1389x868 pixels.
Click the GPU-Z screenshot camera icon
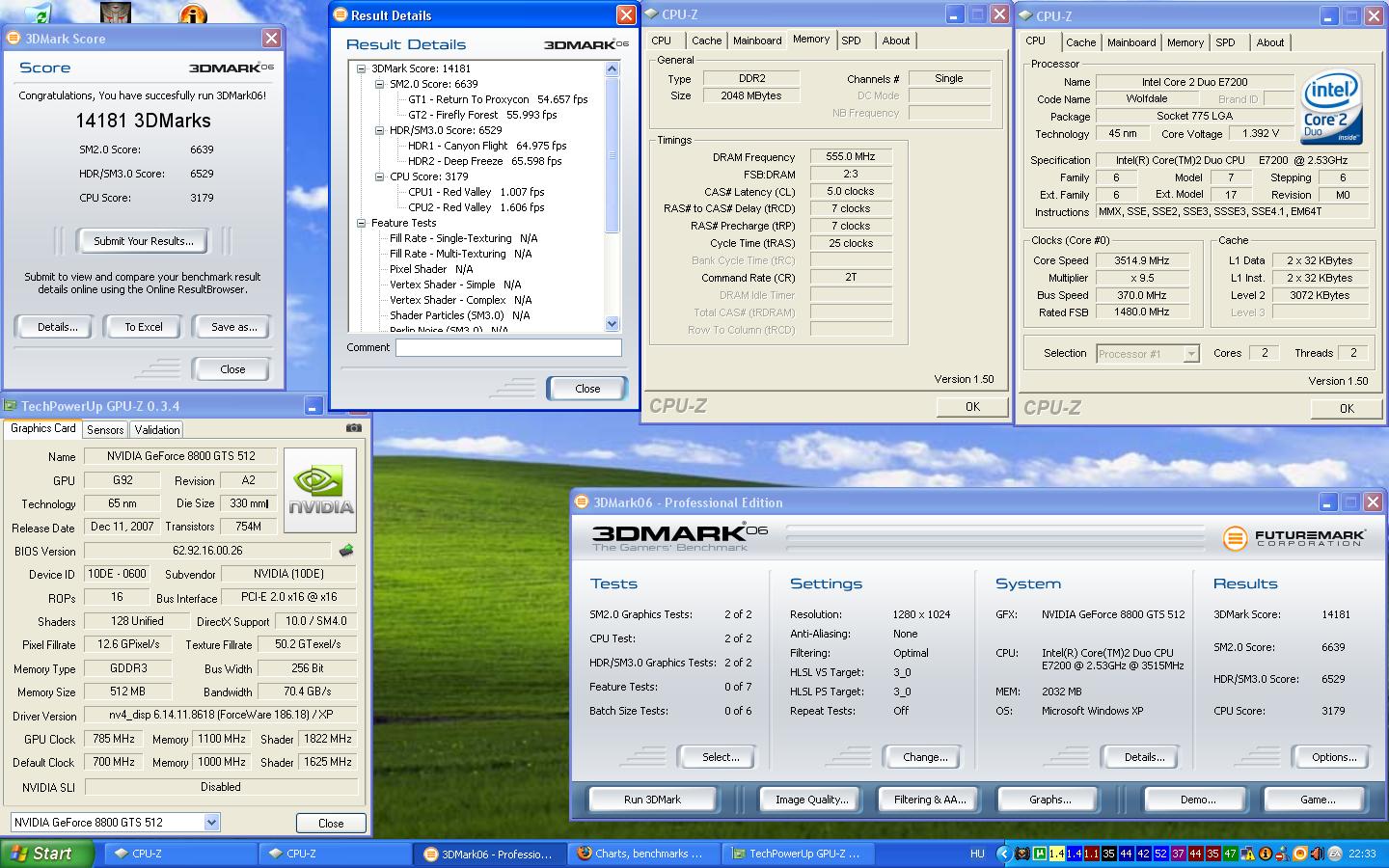point(354,428)
